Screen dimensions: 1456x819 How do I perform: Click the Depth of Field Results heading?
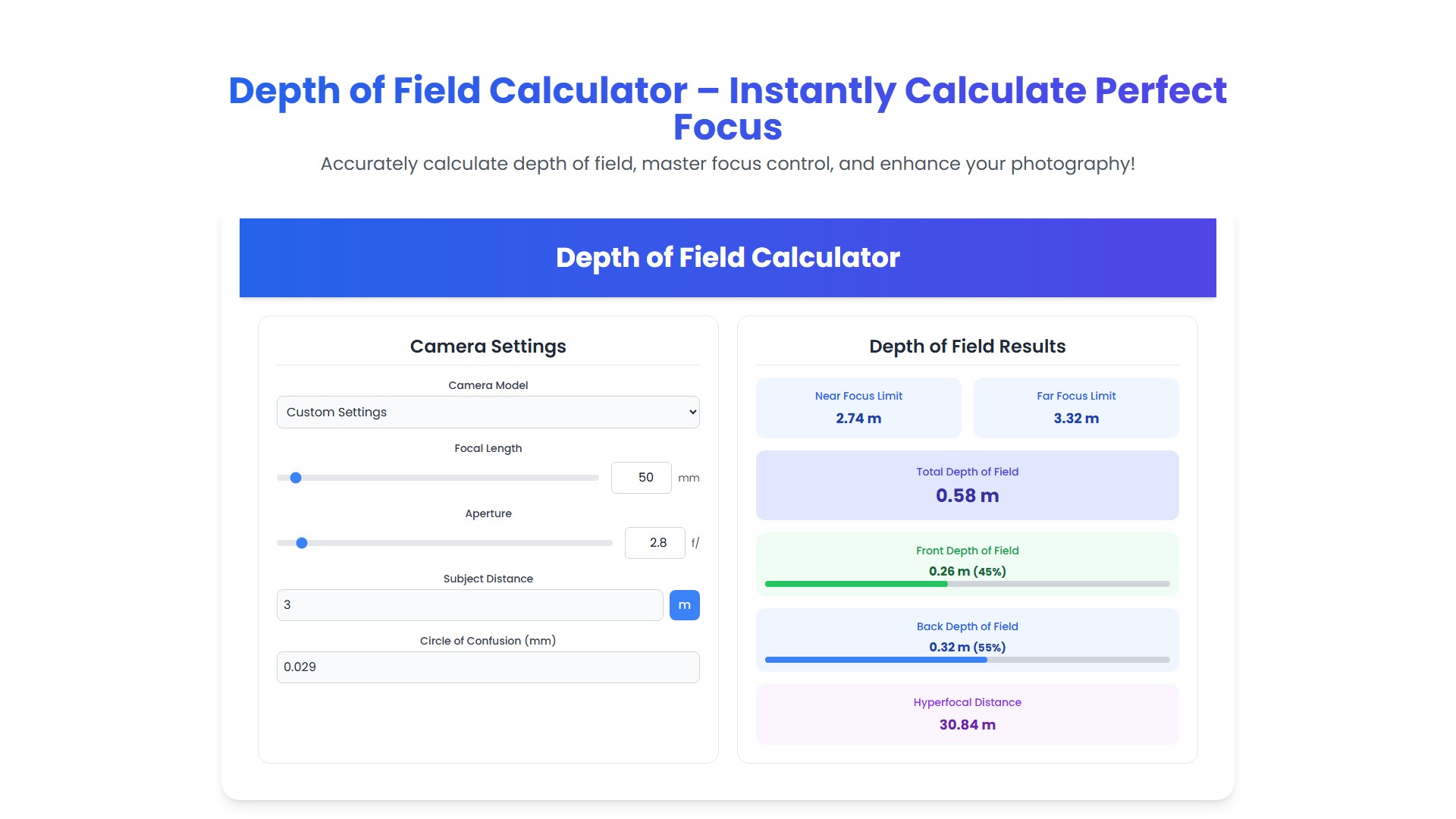tap(967, 347)
